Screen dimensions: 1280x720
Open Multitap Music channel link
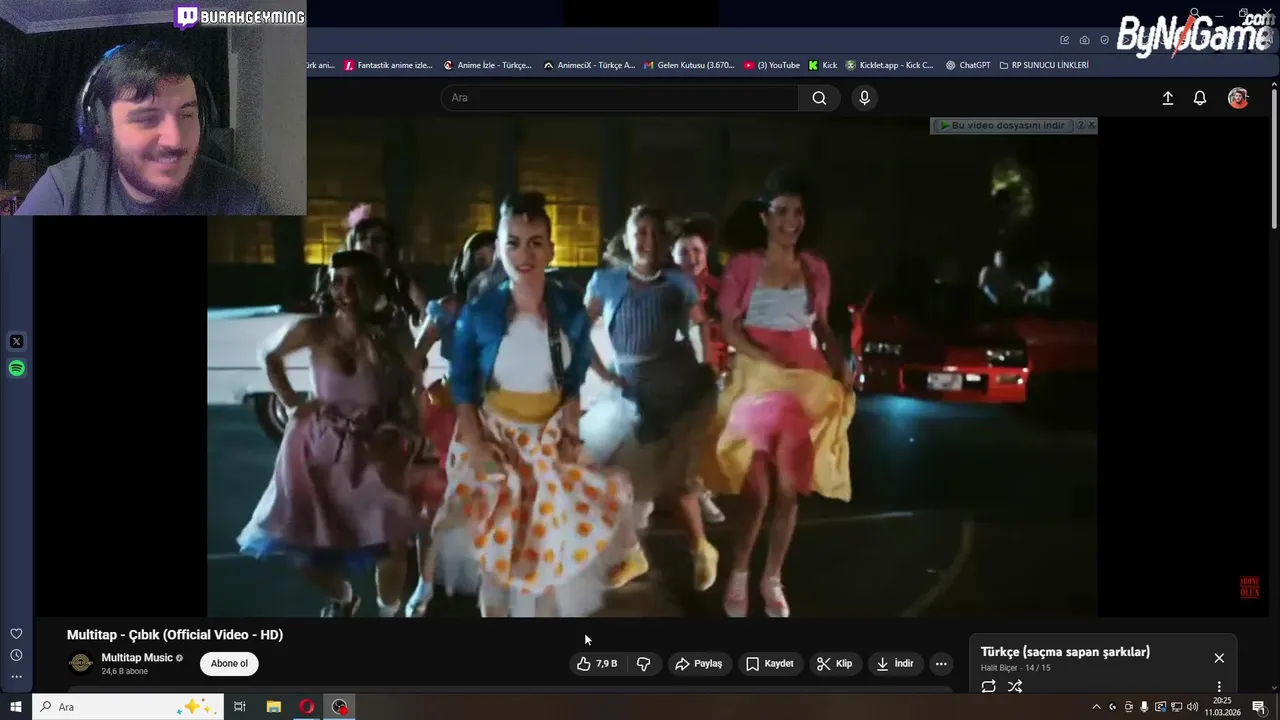(x=137, y=658)
